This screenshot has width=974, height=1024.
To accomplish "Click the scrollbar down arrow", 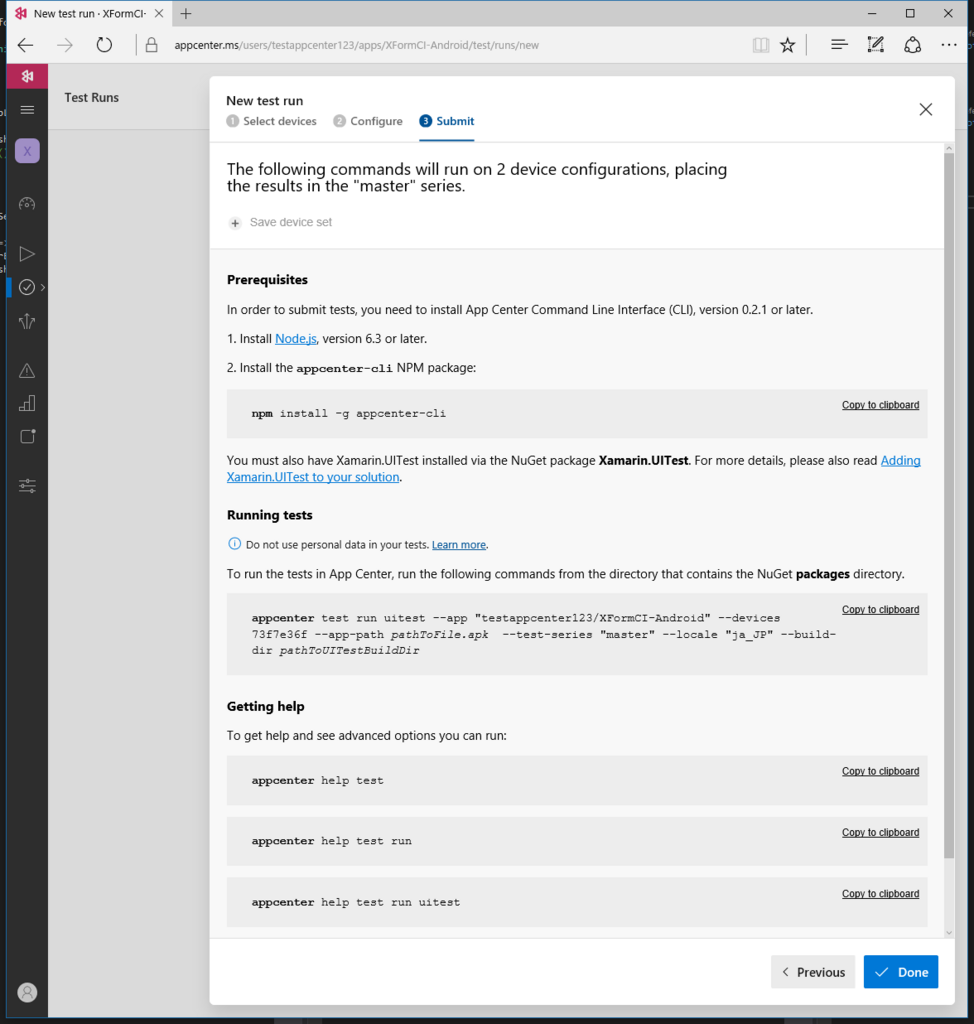I will [949, 933].
